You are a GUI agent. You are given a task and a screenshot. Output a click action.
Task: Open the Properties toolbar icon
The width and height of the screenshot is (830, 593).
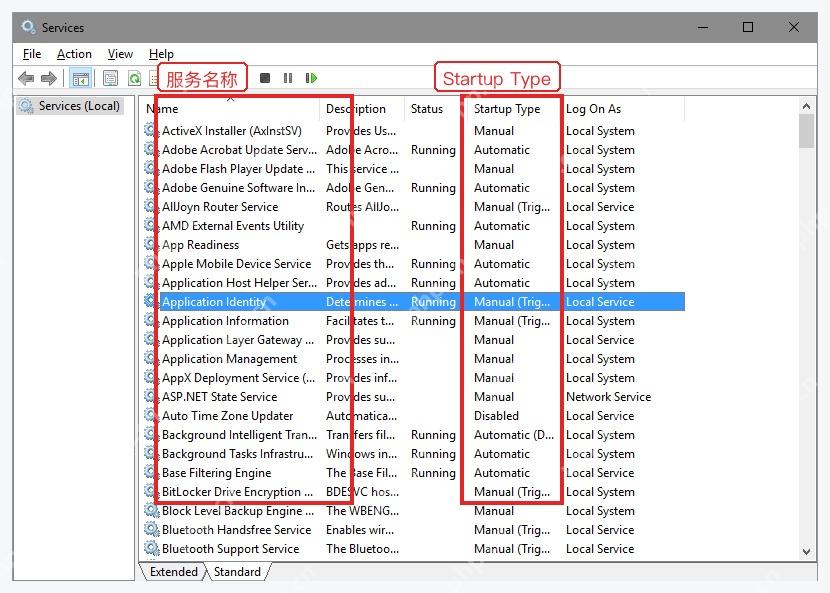pos(110,79)
